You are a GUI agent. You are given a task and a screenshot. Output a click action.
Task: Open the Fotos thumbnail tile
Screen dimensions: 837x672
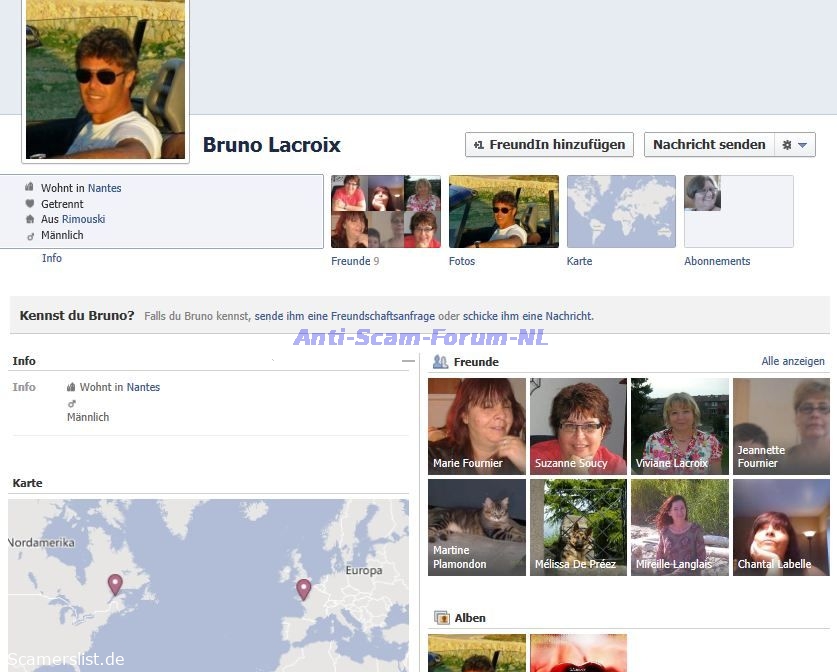[503, 212]
